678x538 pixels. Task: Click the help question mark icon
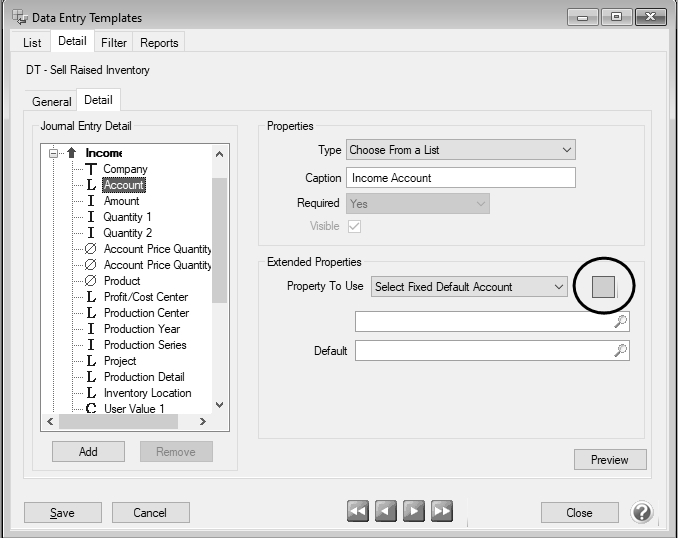point(642,512)
